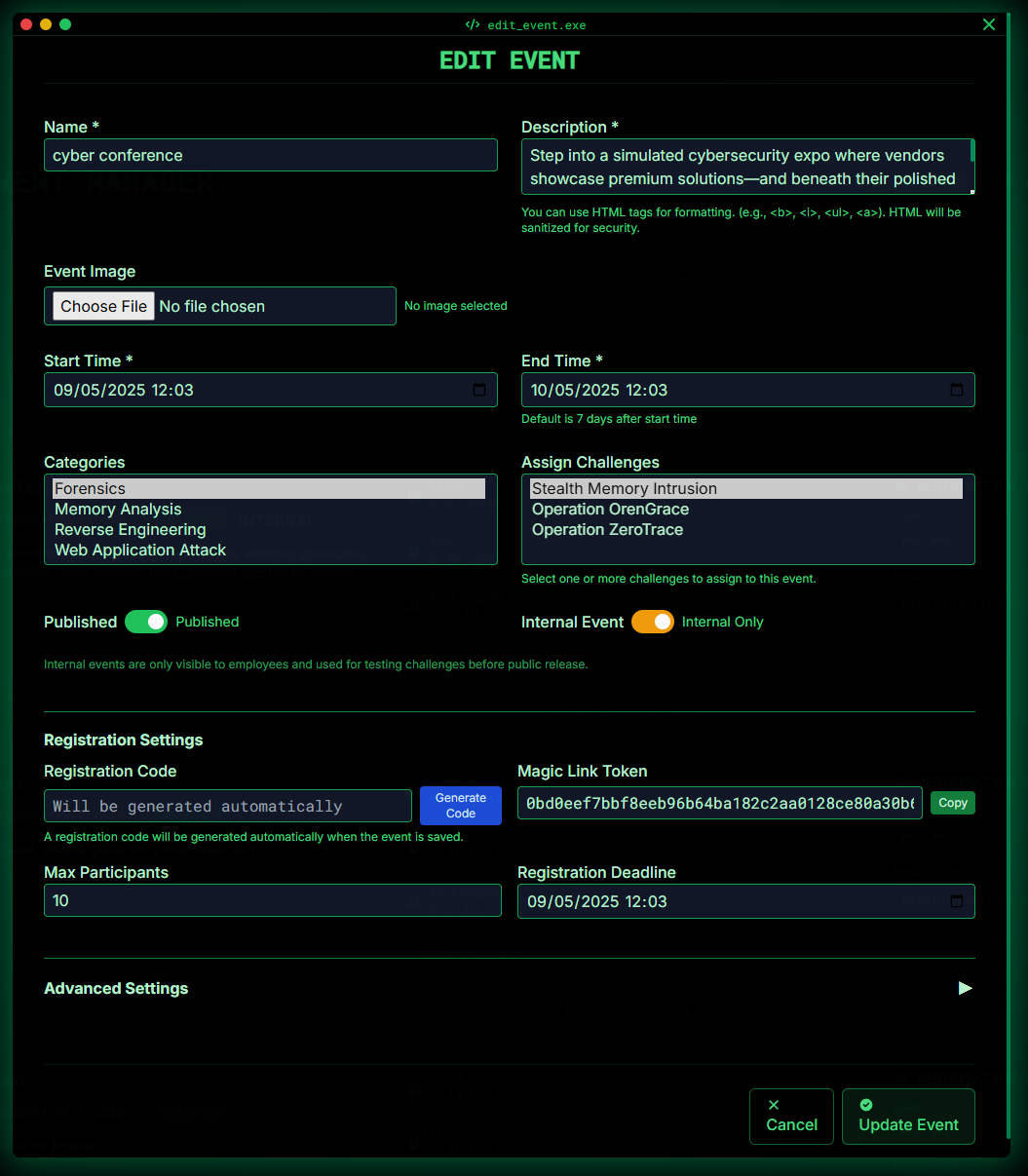Click 'No file chosen' text
The height and width of the screenshot is (1176, 1028).
coord(211,306)
